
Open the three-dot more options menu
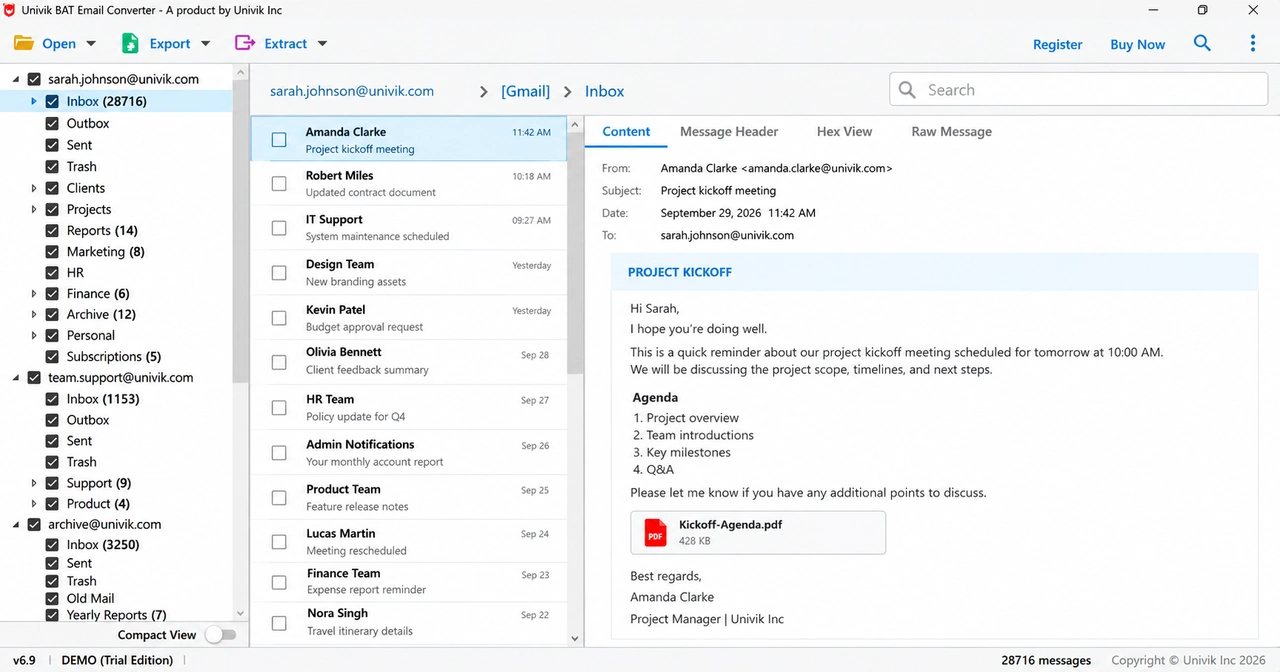1253,43
